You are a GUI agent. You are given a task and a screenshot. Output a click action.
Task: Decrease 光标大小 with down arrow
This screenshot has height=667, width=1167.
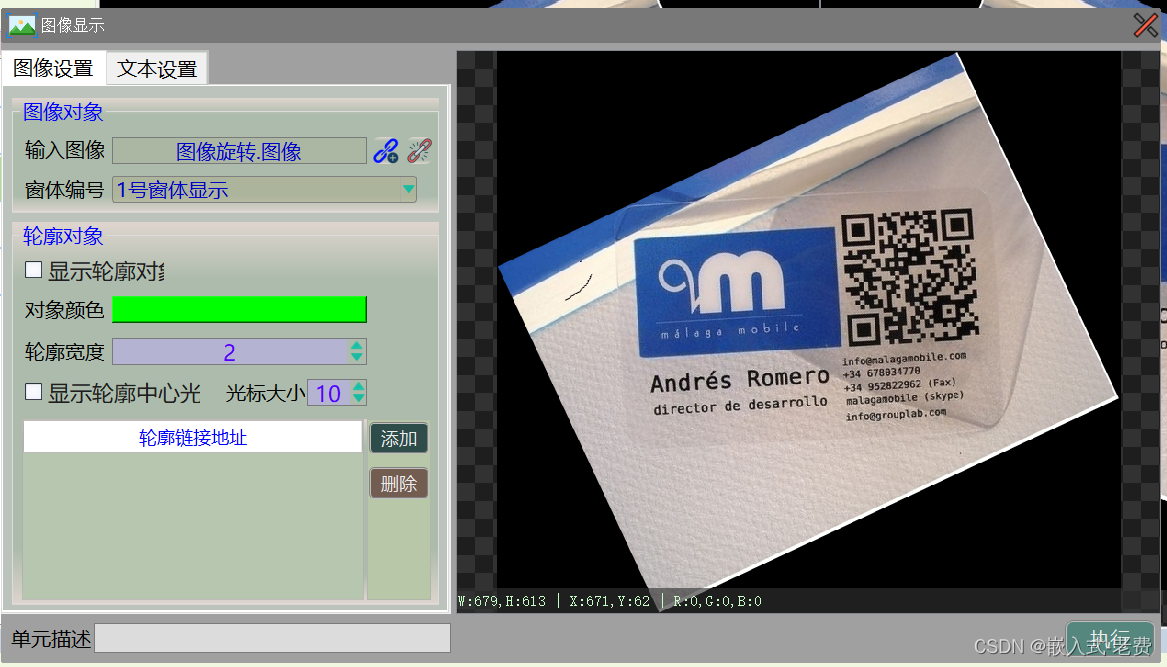pyautogui.click(x=359, y=398)
